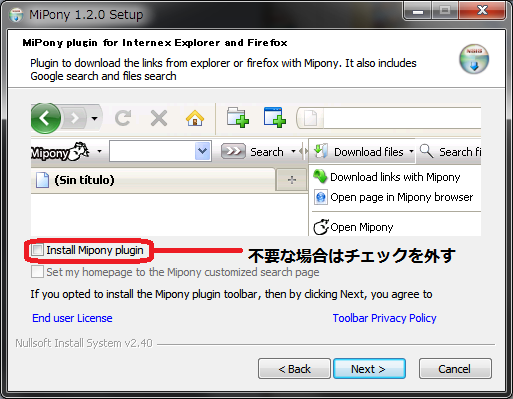Minimize the MiPony Setup window
The image size is (513, 399).
[418, 11]
